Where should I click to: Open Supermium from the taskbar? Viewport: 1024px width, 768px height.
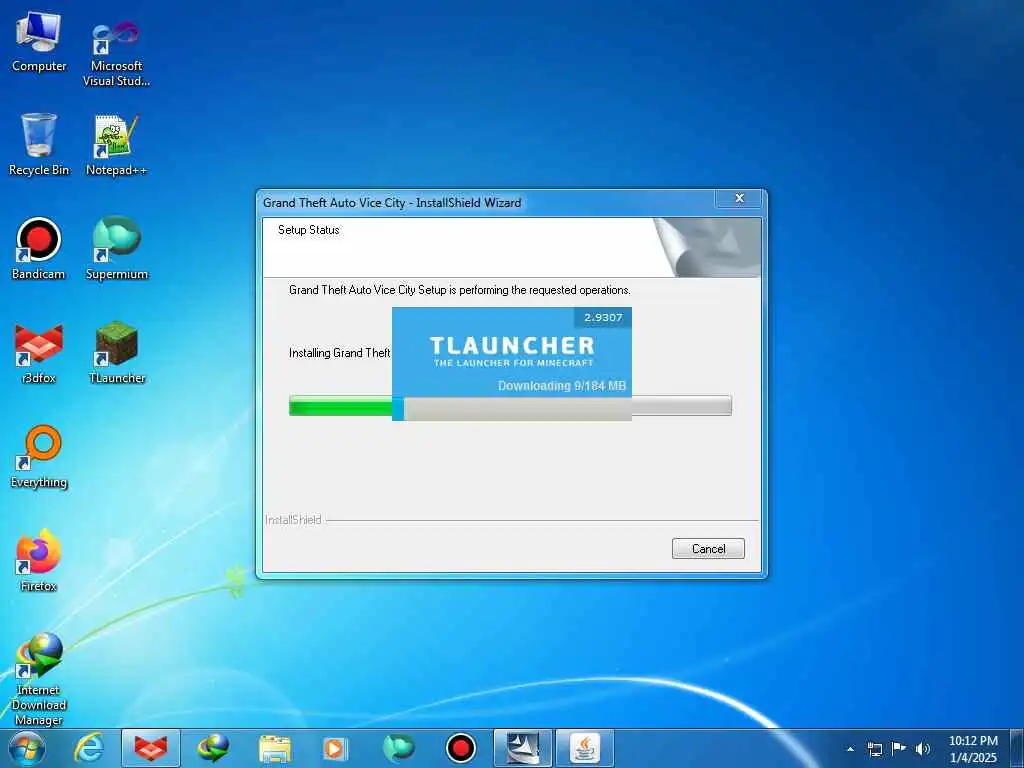pos(398,748)
